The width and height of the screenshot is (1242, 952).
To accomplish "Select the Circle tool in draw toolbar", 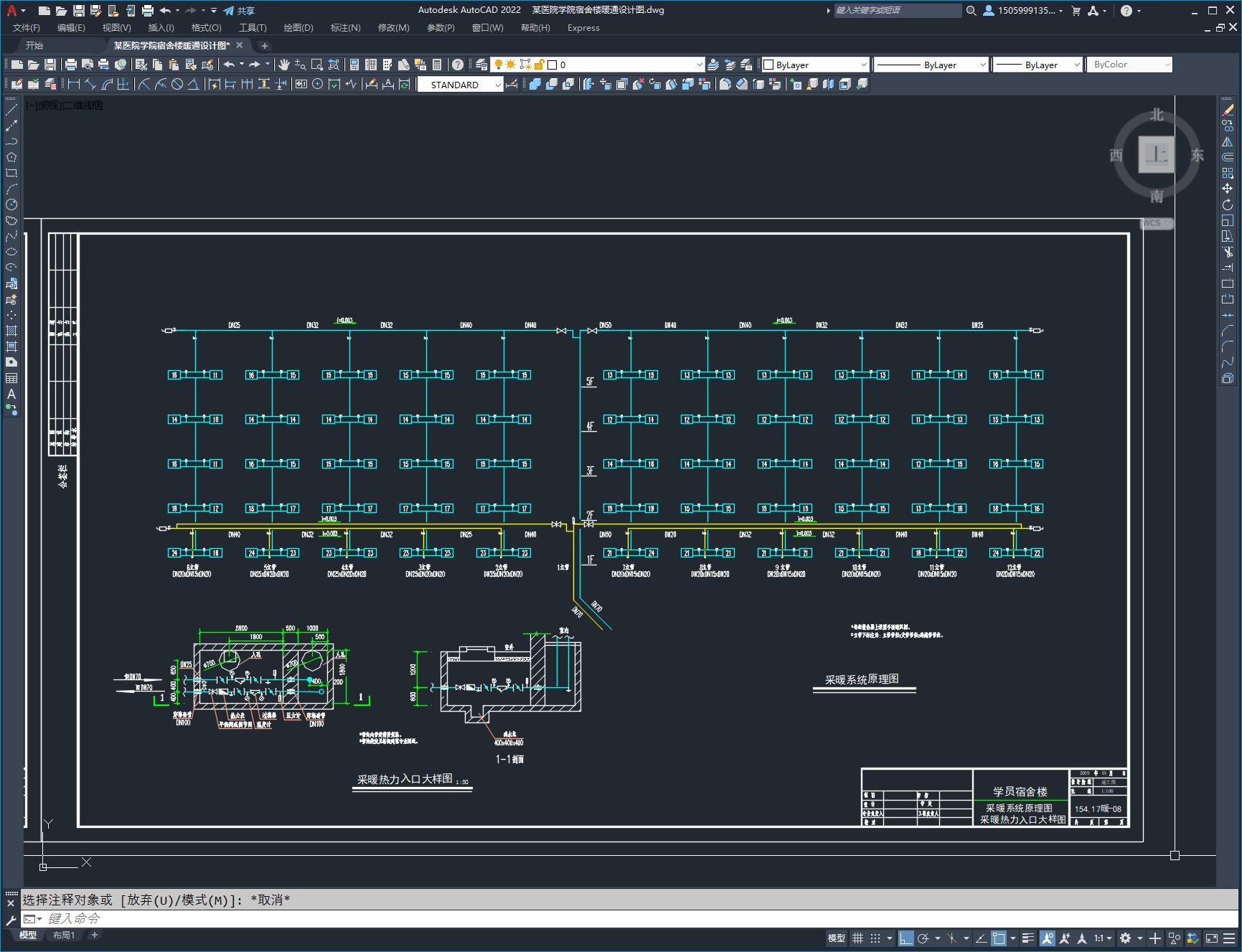I will coord(11,204).
